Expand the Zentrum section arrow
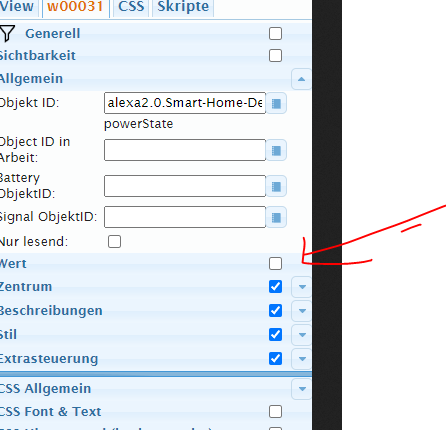The height and width of the screenshot is (430, 446). point(302,287)
